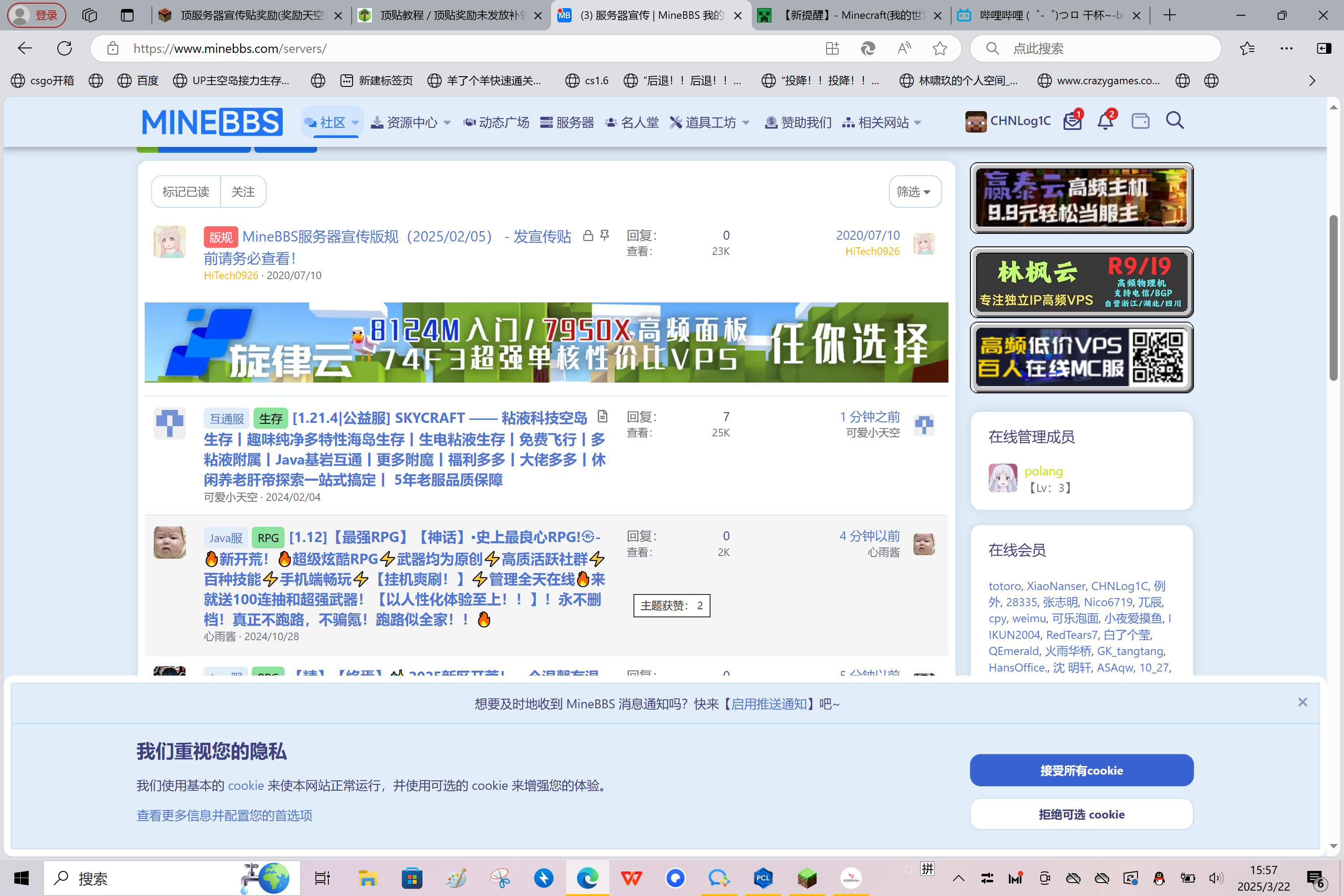Open File Explorer from taskbar

click(x=367, y=878)
